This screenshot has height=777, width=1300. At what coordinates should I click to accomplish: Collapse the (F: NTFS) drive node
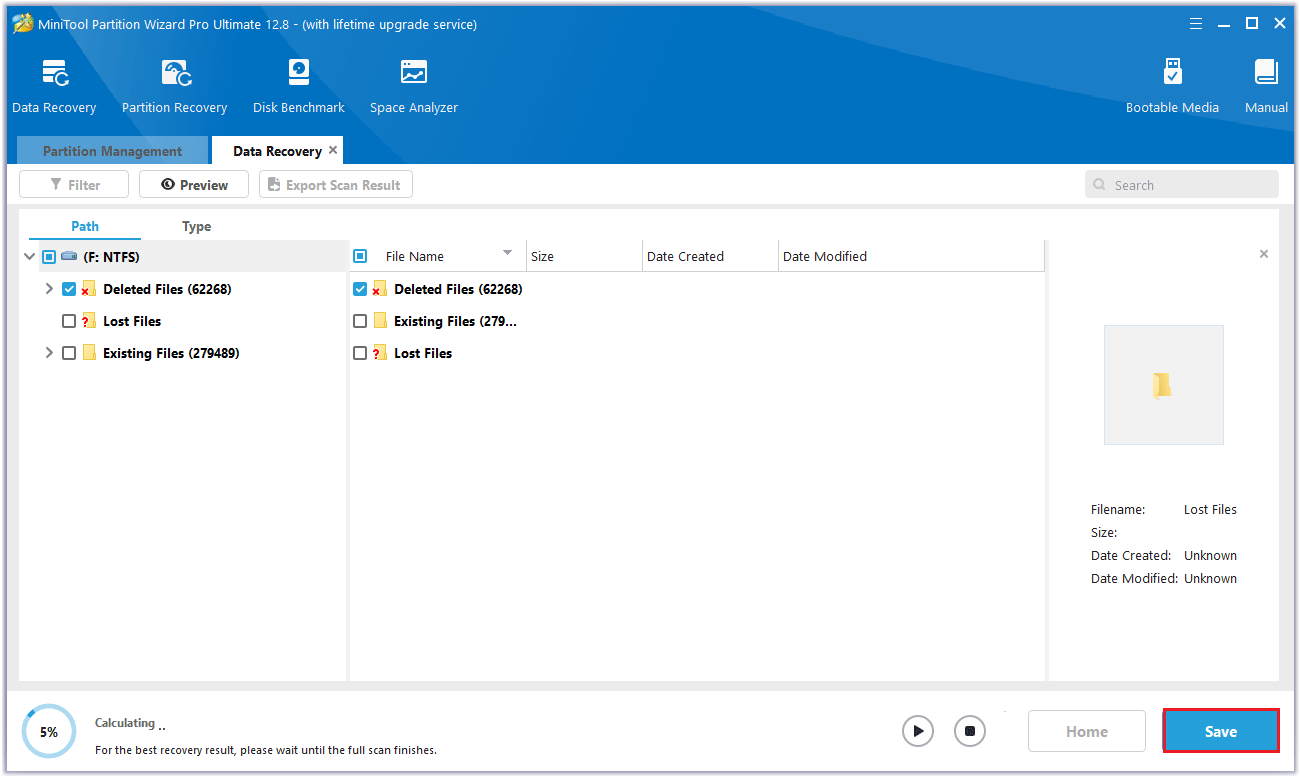(29, 257)
